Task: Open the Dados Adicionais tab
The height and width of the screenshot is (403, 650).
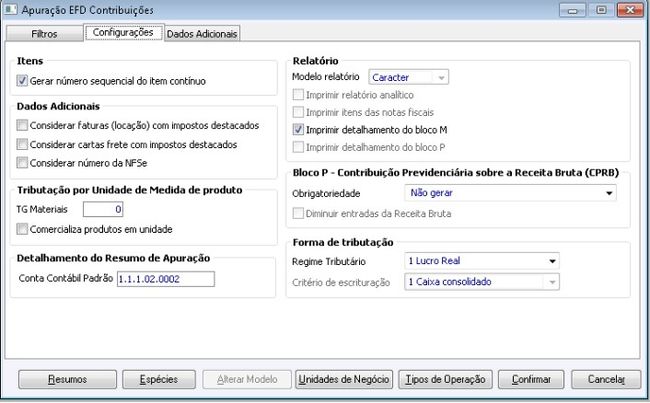Action: click(202, 34)
